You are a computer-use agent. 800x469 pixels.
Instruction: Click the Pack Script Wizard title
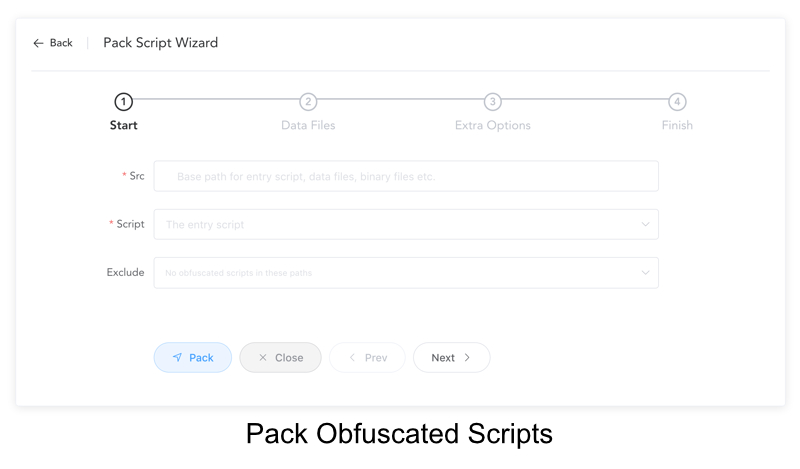pos(160,43)
